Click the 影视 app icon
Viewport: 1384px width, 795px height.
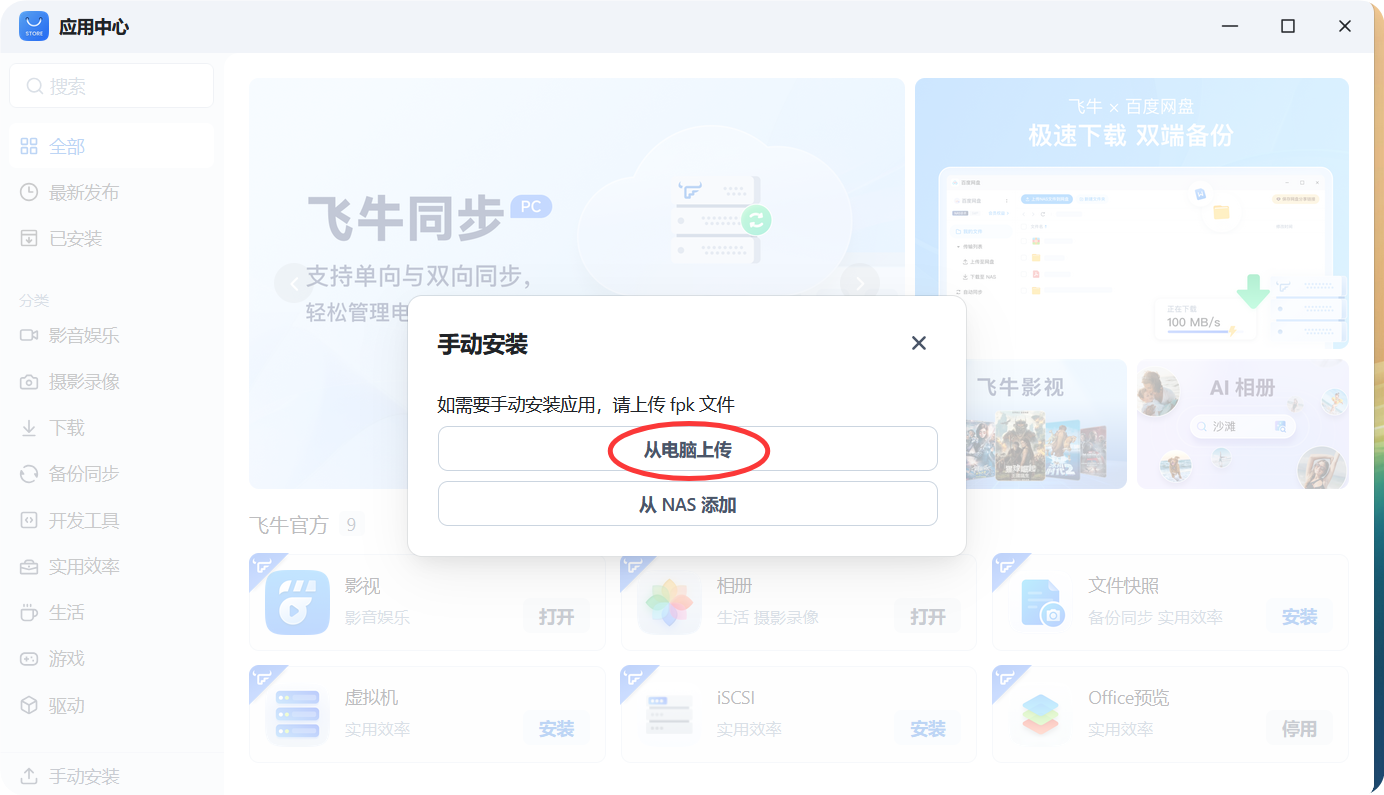click(x=296, y=602)
